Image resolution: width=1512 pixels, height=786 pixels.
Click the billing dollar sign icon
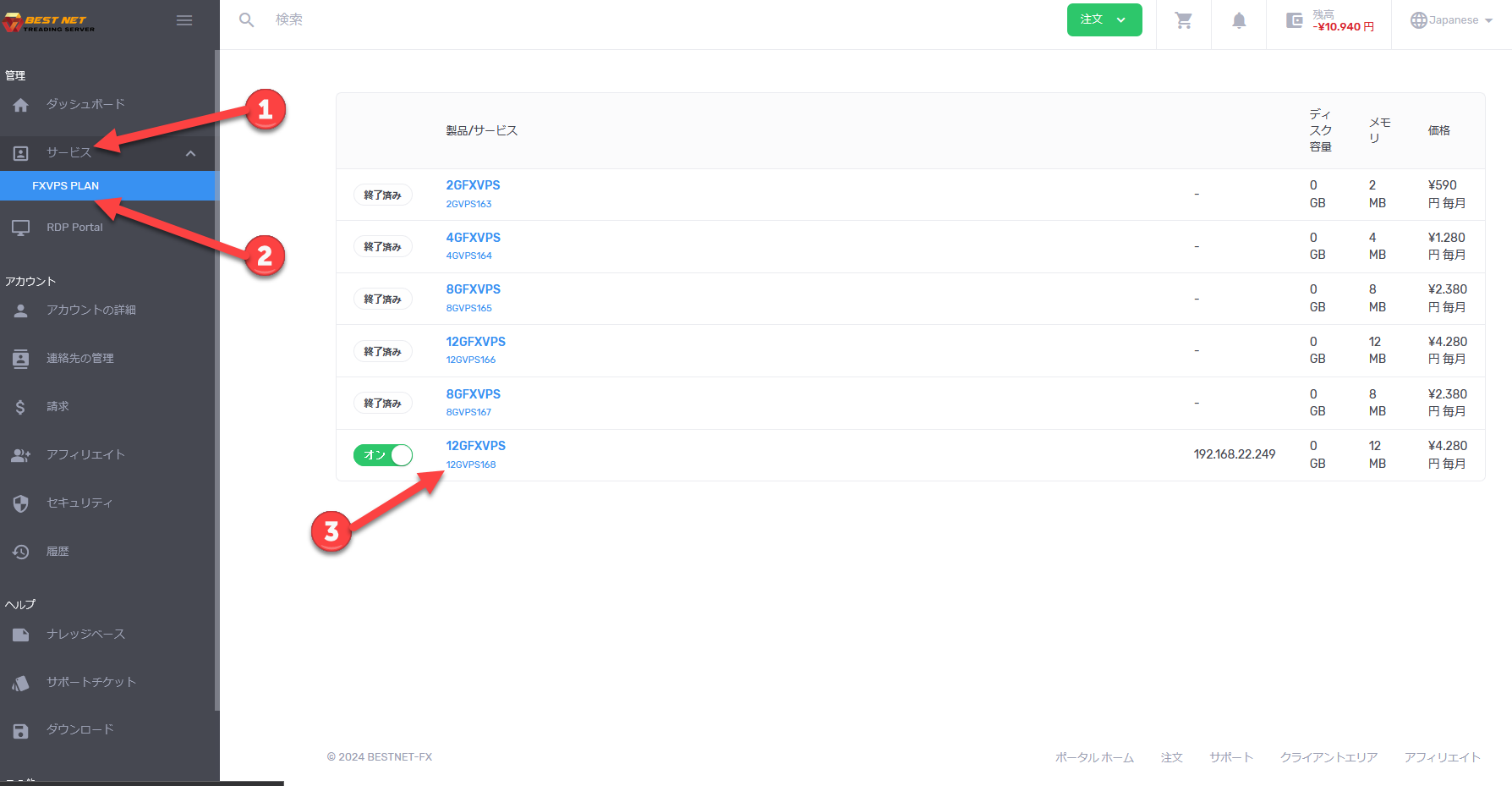21,407
